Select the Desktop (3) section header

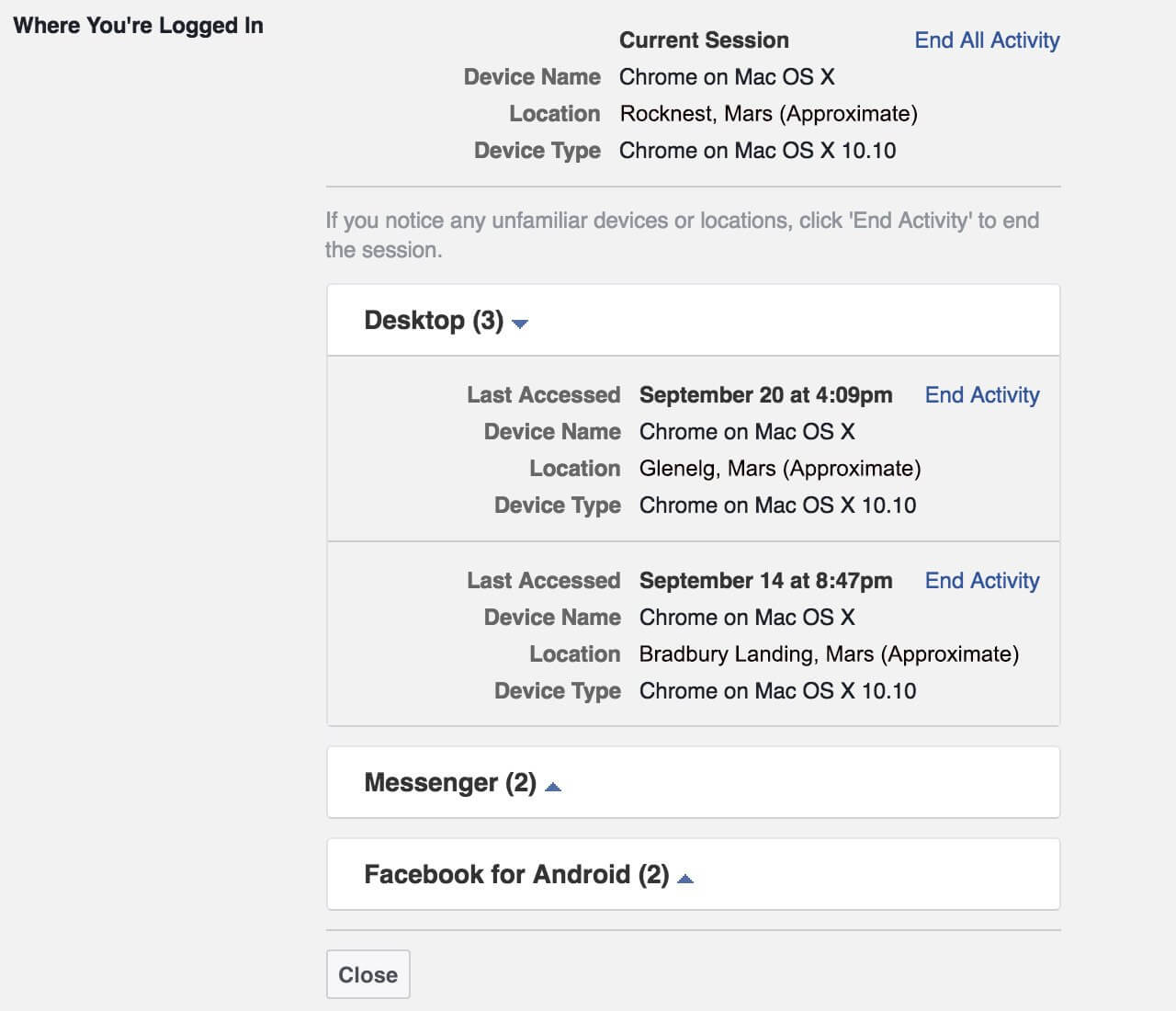[x=694, y=320]
